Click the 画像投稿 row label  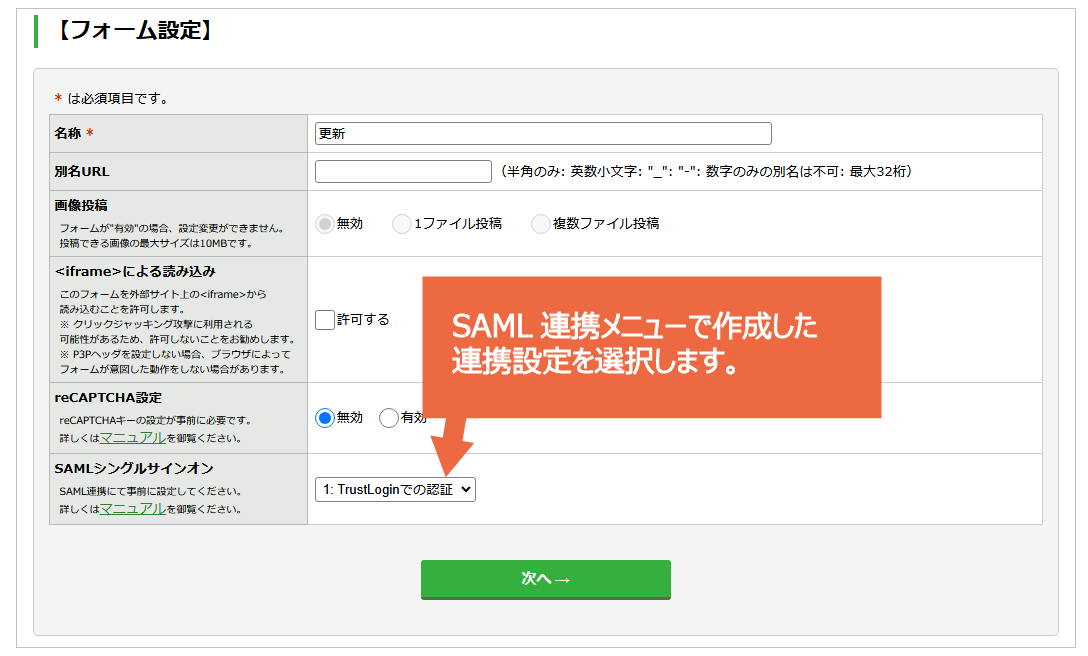pos(81,205)
